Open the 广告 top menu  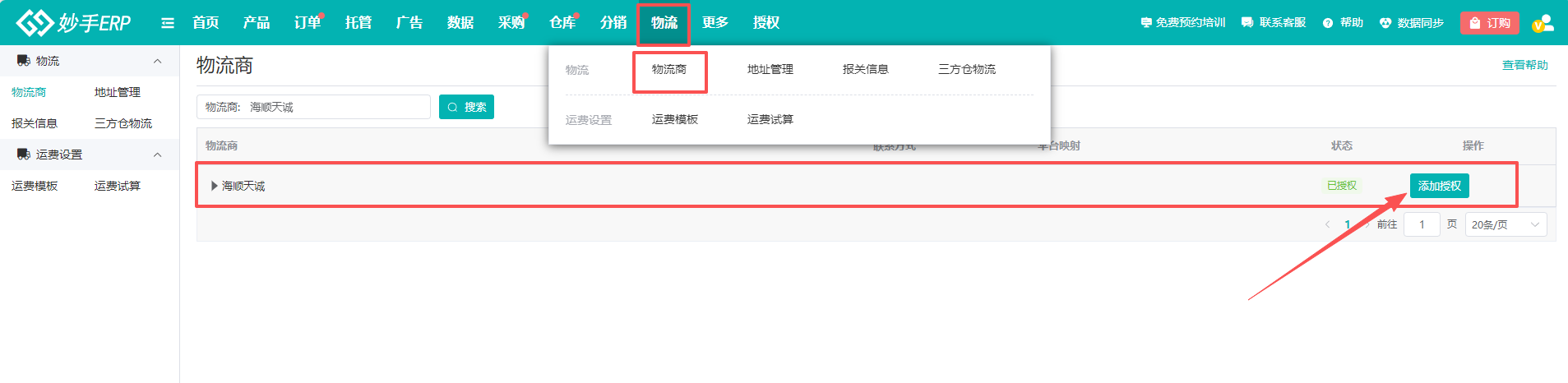pyautogui.click(x=409, y=23)
